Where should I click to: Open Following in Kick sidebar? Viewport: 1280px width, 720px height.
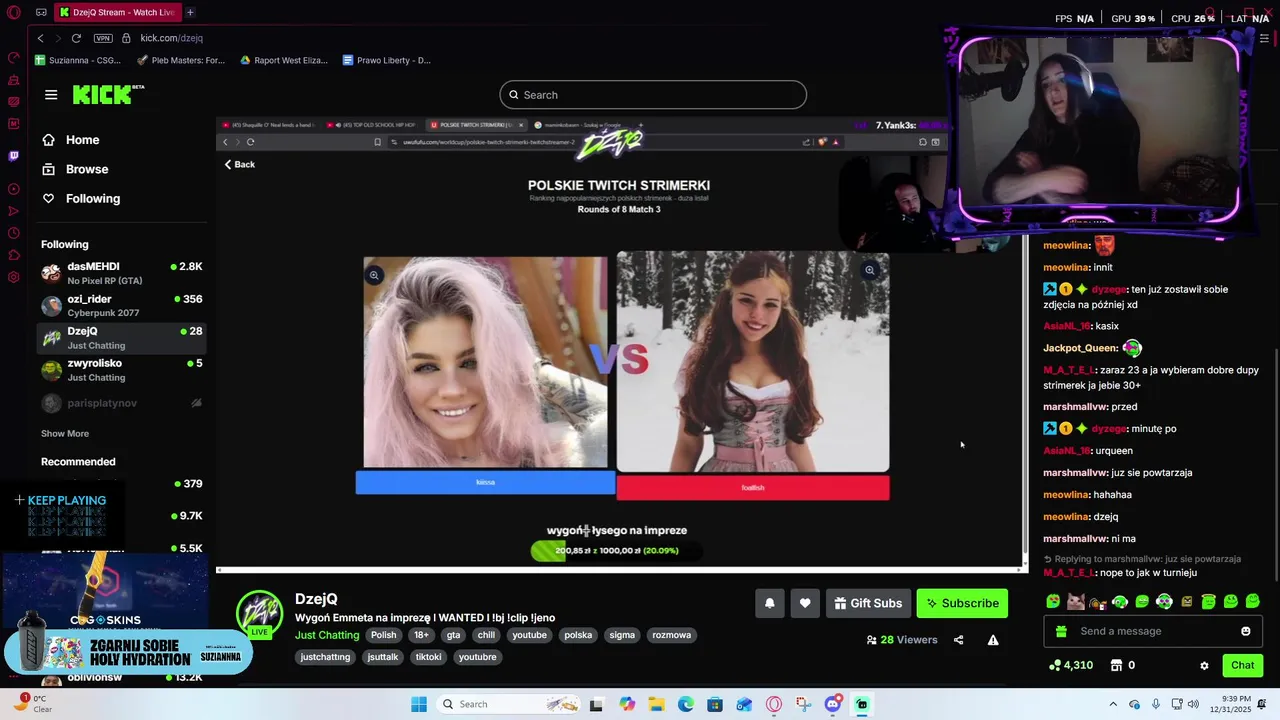[82, 198]
